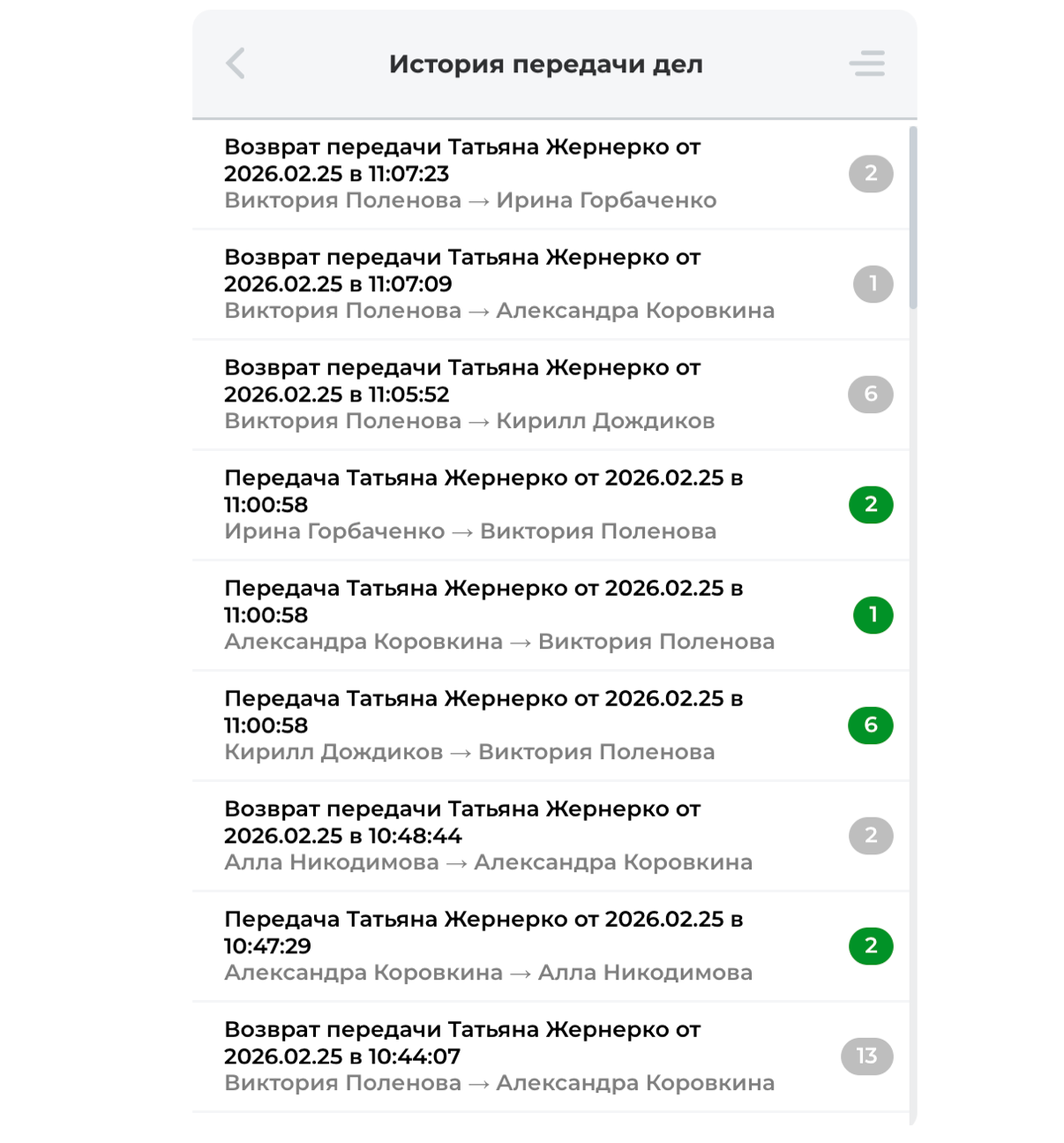1064x1143 pixels.
Task: Click gray badge 2 on 11:07:23 return
Action: 871,174
